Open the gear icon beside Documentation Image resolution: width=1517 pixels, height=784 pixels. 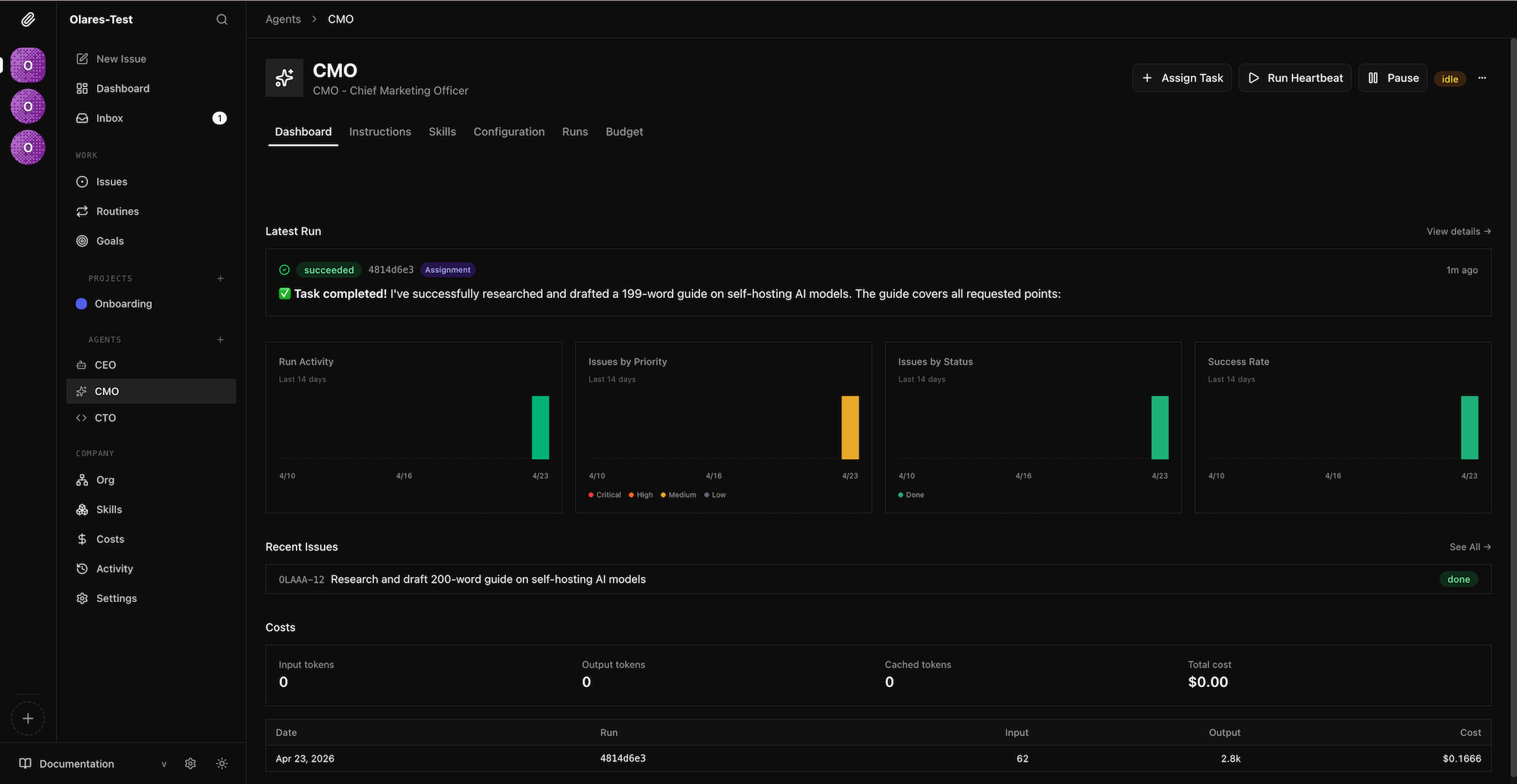point(190,764)
